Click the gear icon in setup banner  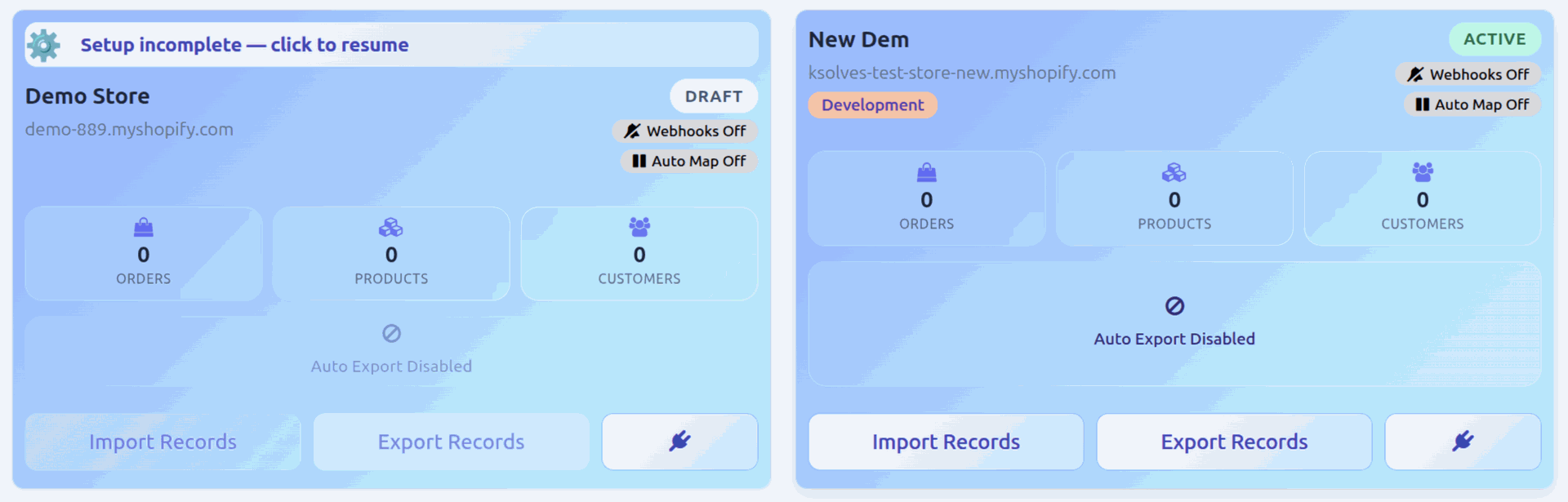[x=43, y=45]
